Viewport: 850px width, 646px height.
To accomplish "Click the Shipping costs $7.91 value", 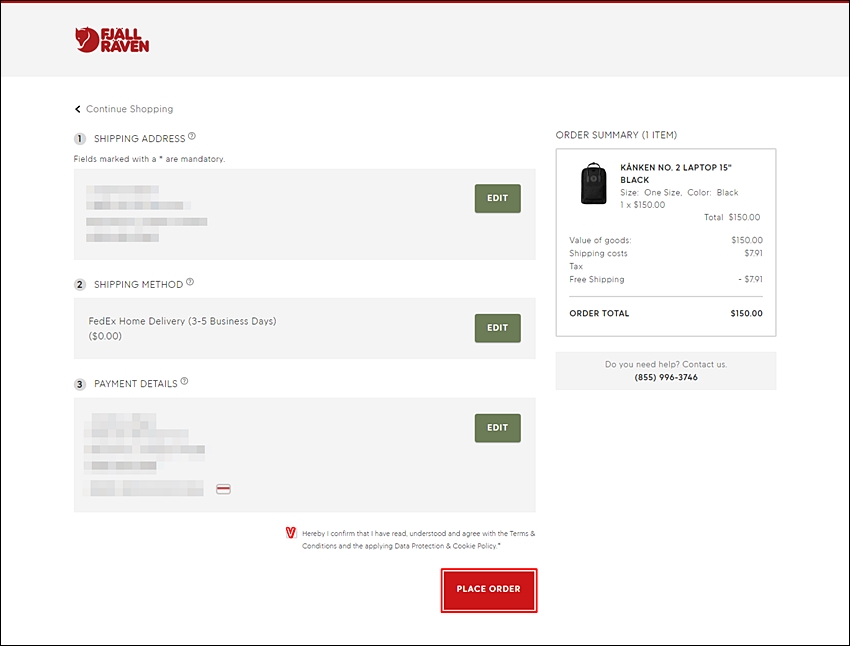I will click(754, 253).
